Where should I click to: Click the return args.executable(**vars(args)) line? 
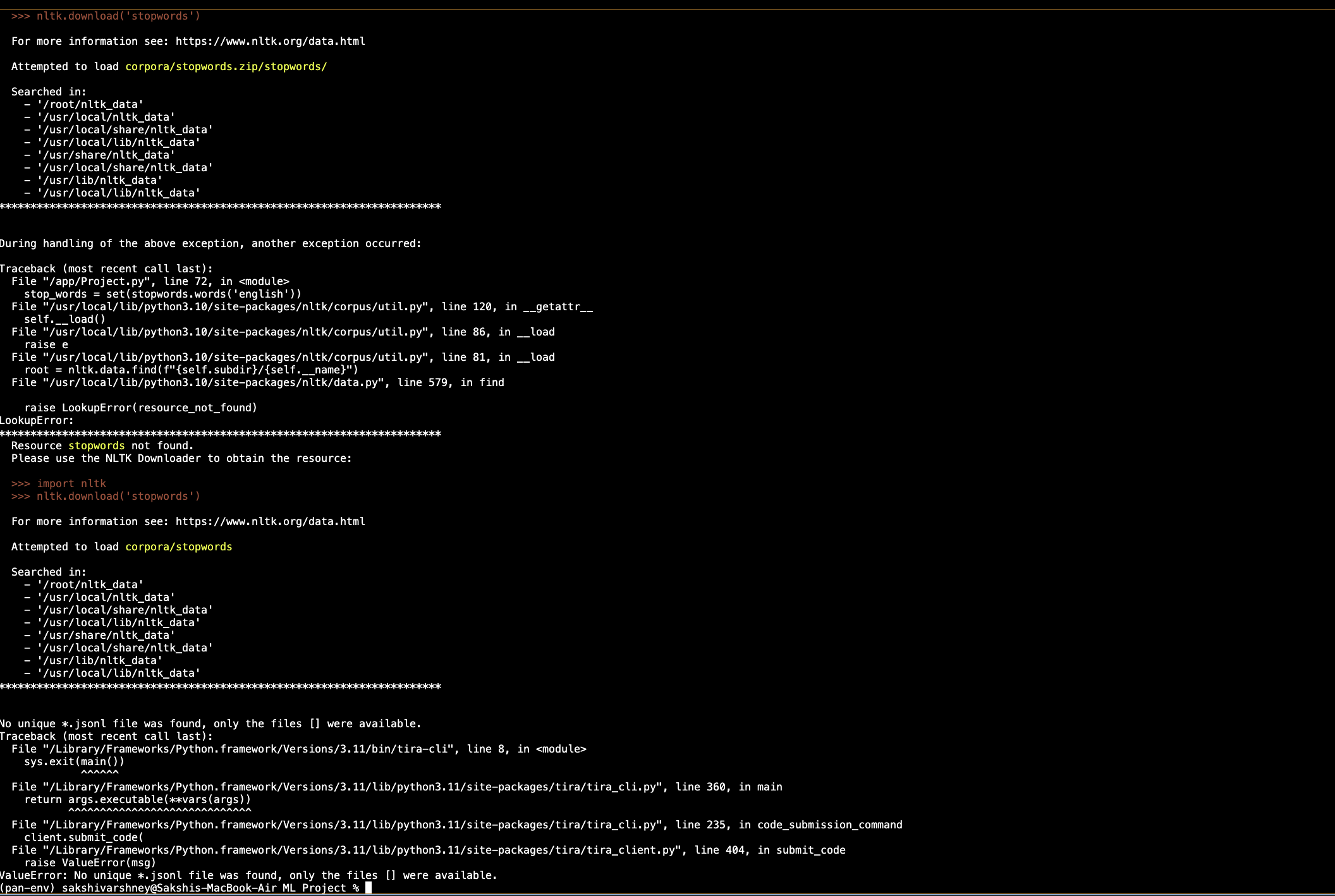(138, 799)
